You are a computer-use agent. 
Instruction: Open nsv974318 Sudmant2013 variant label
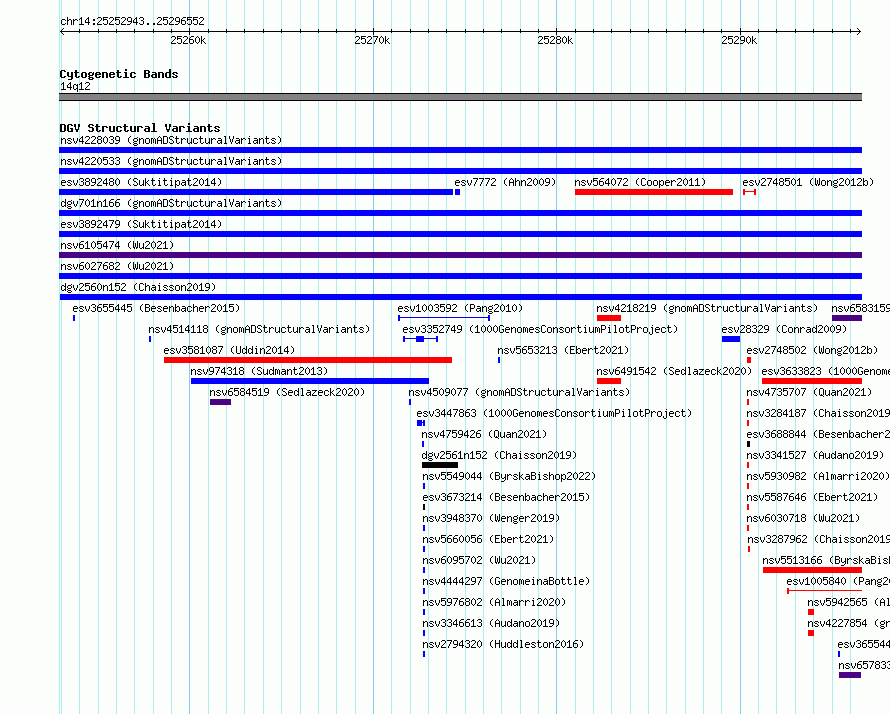[259, 371]
